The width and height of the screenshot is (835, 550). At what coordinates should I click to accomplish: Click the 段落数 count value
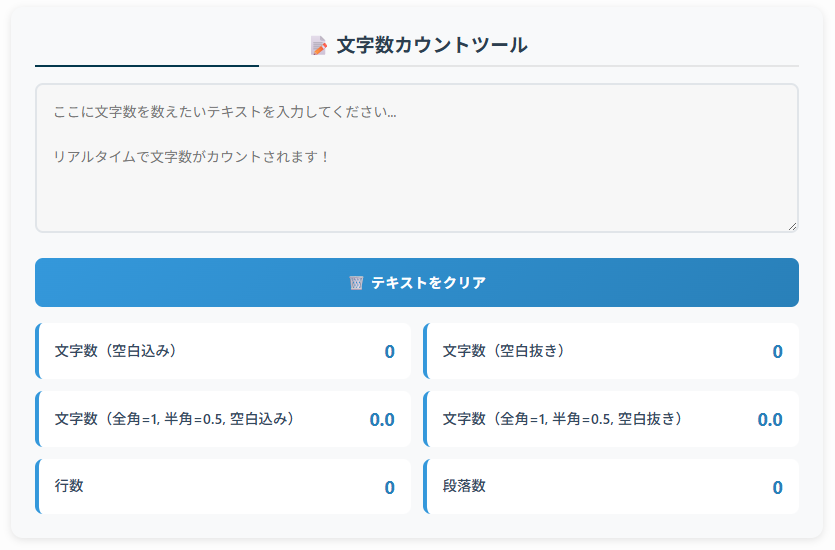coord(777,488)
